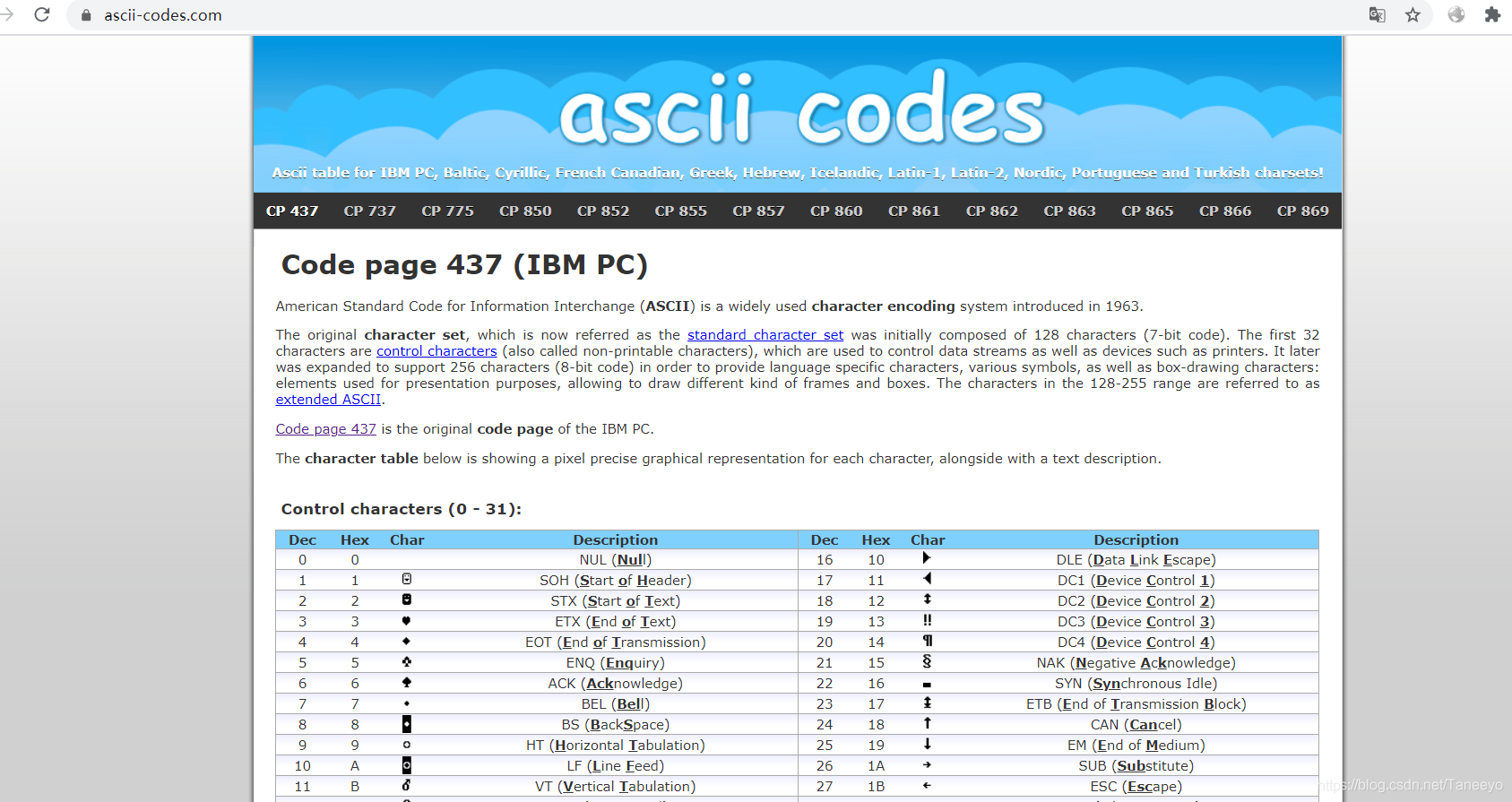The image size is (1512, 802).
Task: Switch to the CP 775 code page
Action: tap(447, 211)
